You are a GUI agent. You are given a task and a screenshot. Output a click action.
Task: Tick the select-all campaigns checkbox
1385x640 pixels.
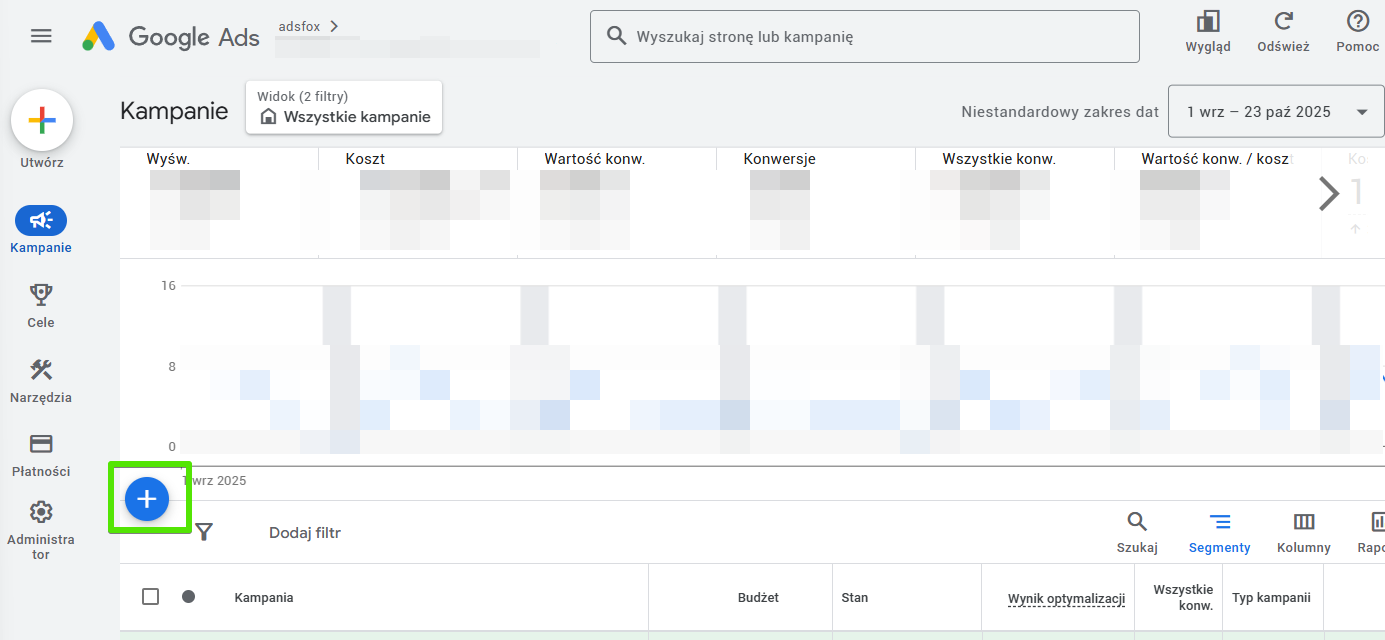150,597
